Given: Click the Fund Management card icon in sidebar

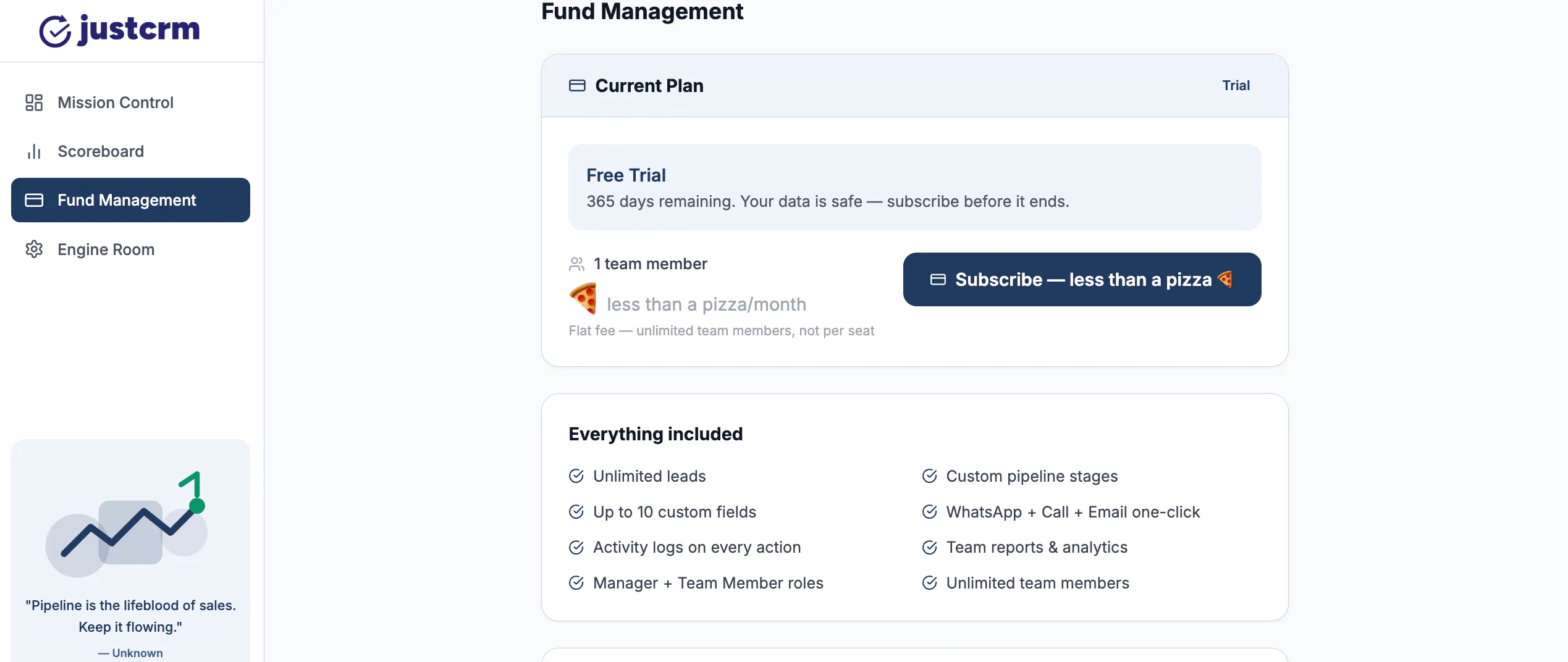Looking at the screenshot, I should pyautogui.click(x=34, y=200).
